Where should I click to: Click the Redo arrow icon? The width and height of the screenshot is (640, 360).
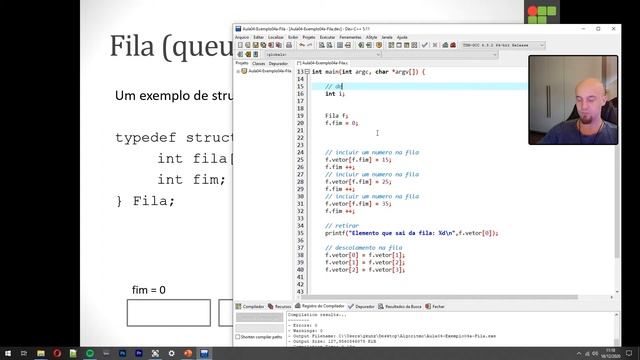(x=310, y=45)
